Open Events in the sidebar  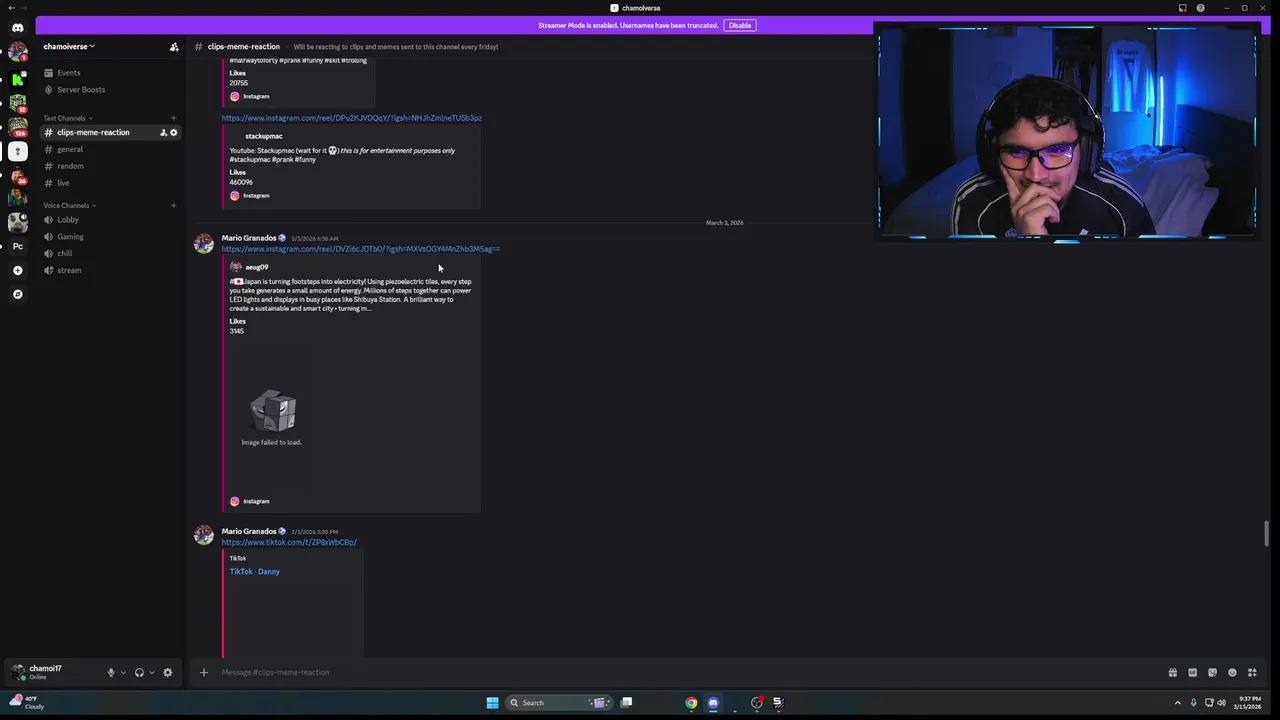(x=68, y=73)
